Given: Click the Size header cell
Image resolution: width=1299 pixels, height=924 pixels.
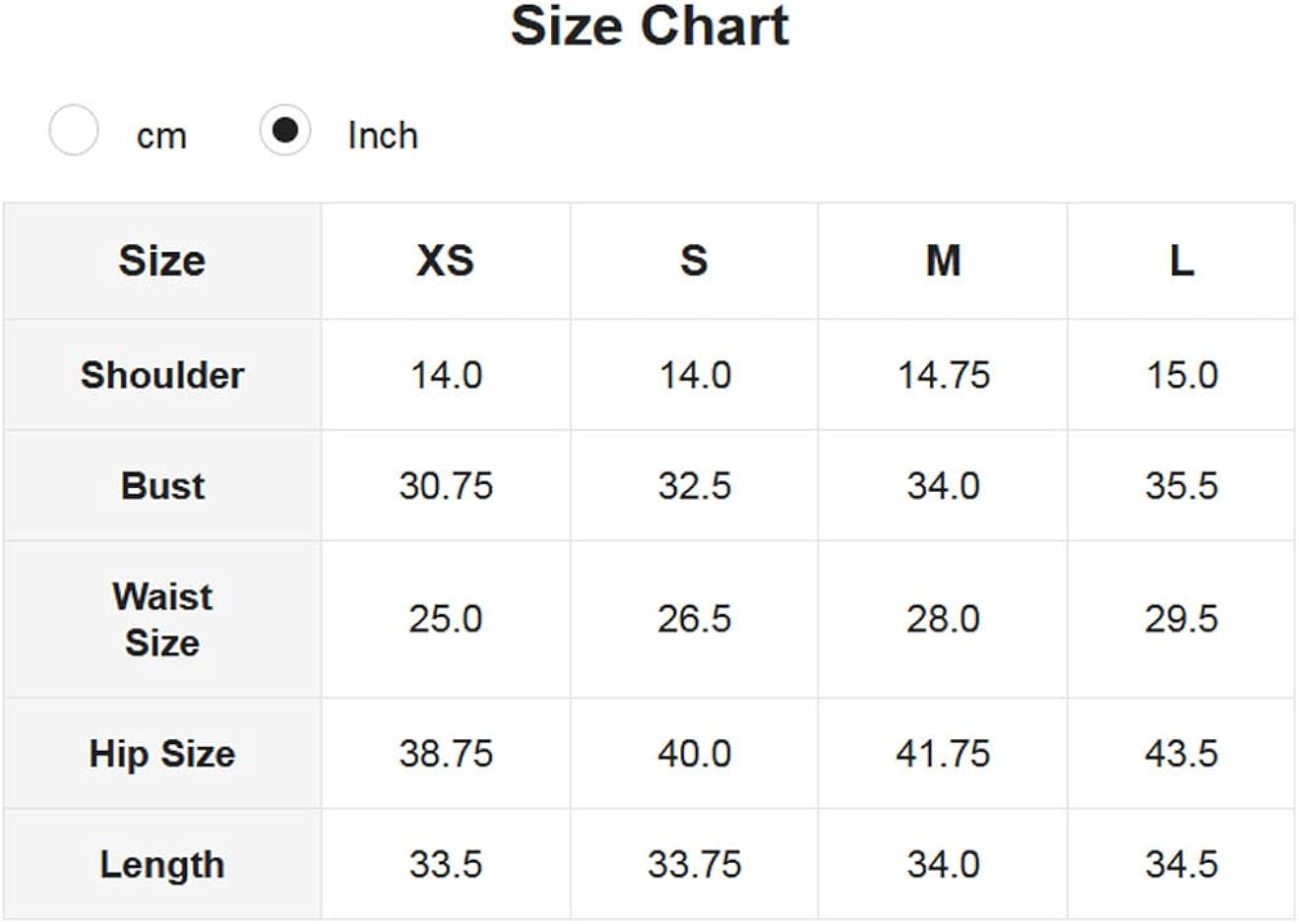Looking at the screenshot, I should tap(162, 261).
